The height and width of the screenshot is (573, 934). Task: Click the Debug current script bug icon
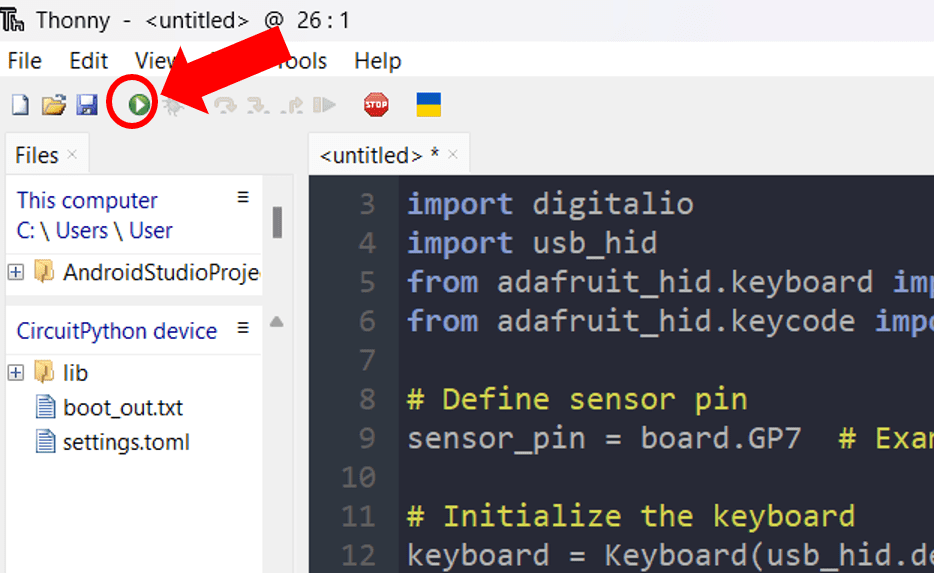click(x=172, y=106)
